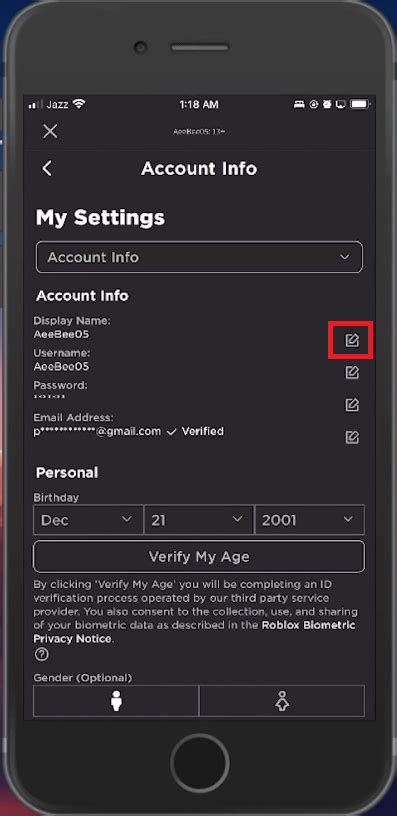
Task: Expand the birthday day dropdown showing 21
Action: (x=199, y=519)
